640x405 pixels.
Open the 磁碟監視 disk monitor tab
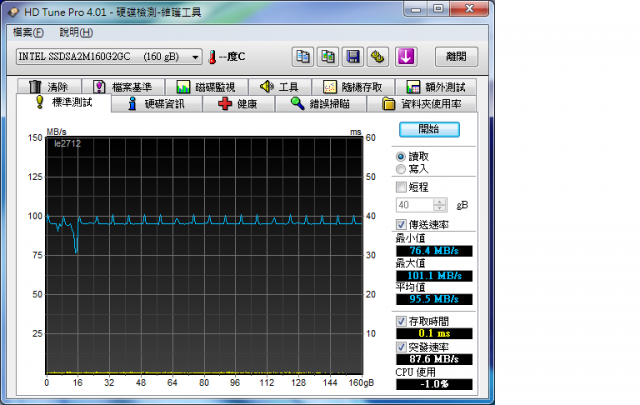pyautogui.click(x=206, y=87)
